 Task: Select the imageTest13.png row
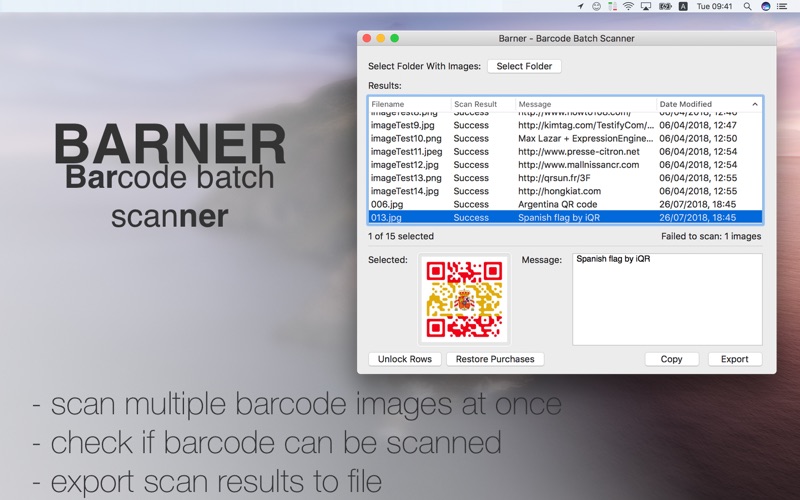tap(565, 178)
